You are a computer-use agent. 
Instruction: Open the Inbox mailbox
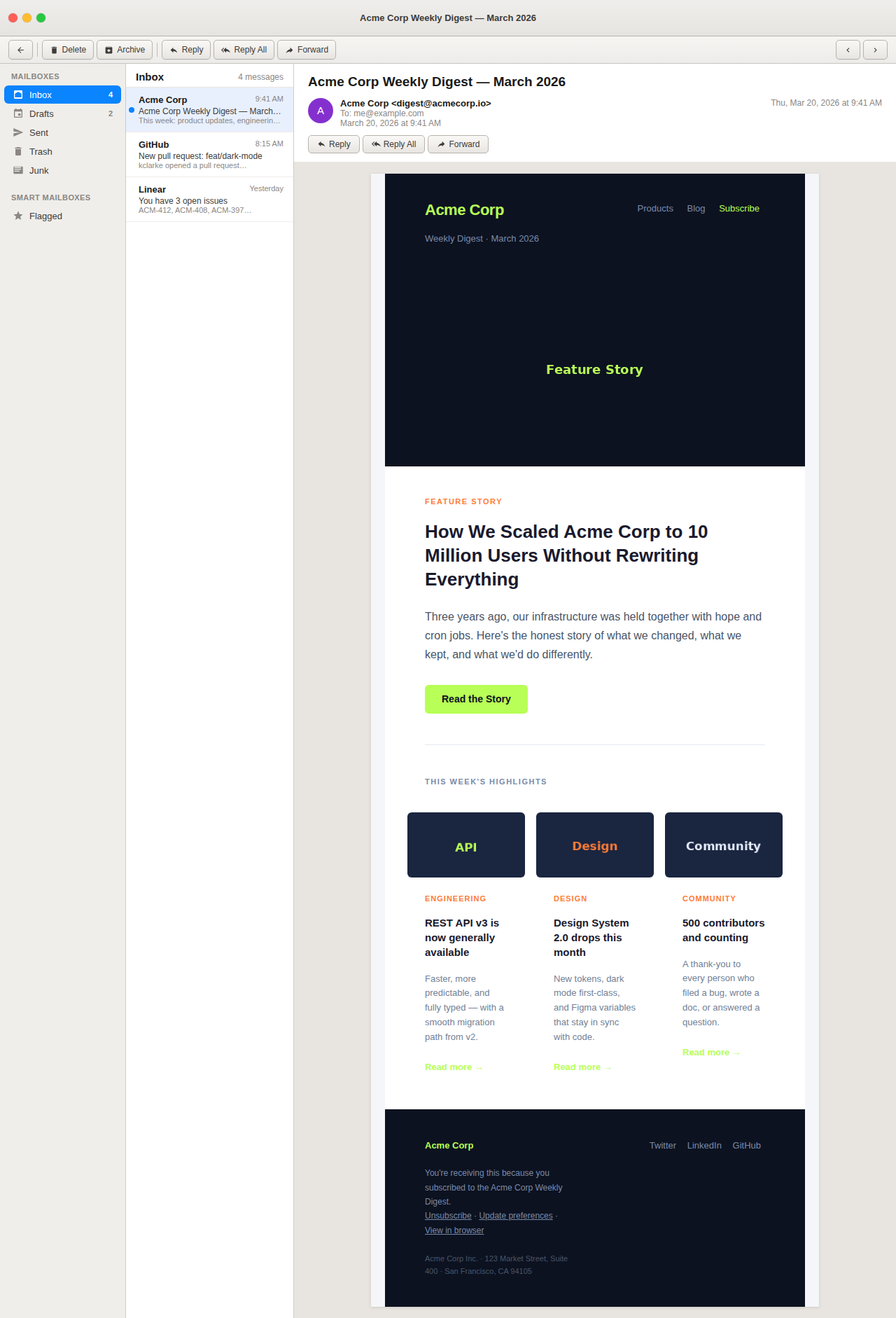(x=62, y=95)
